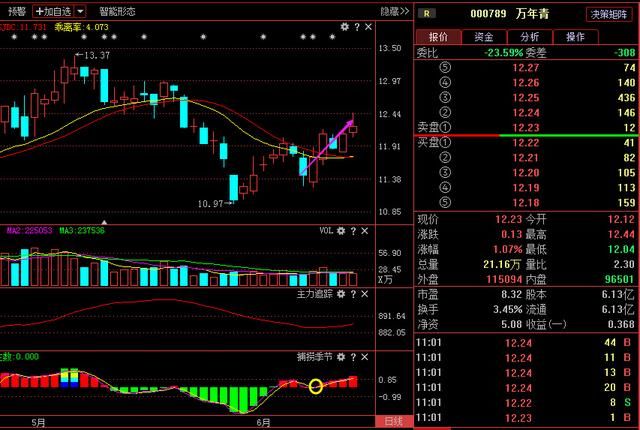Click the 决策矩阵 button

point(611,14)
